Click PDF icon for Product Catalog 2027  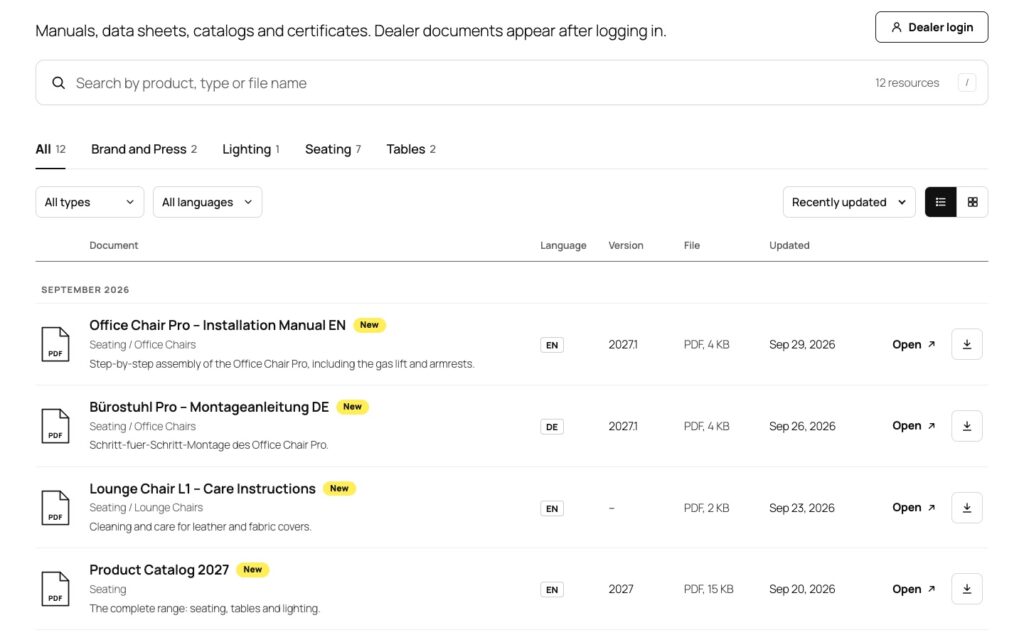(56, 588)
